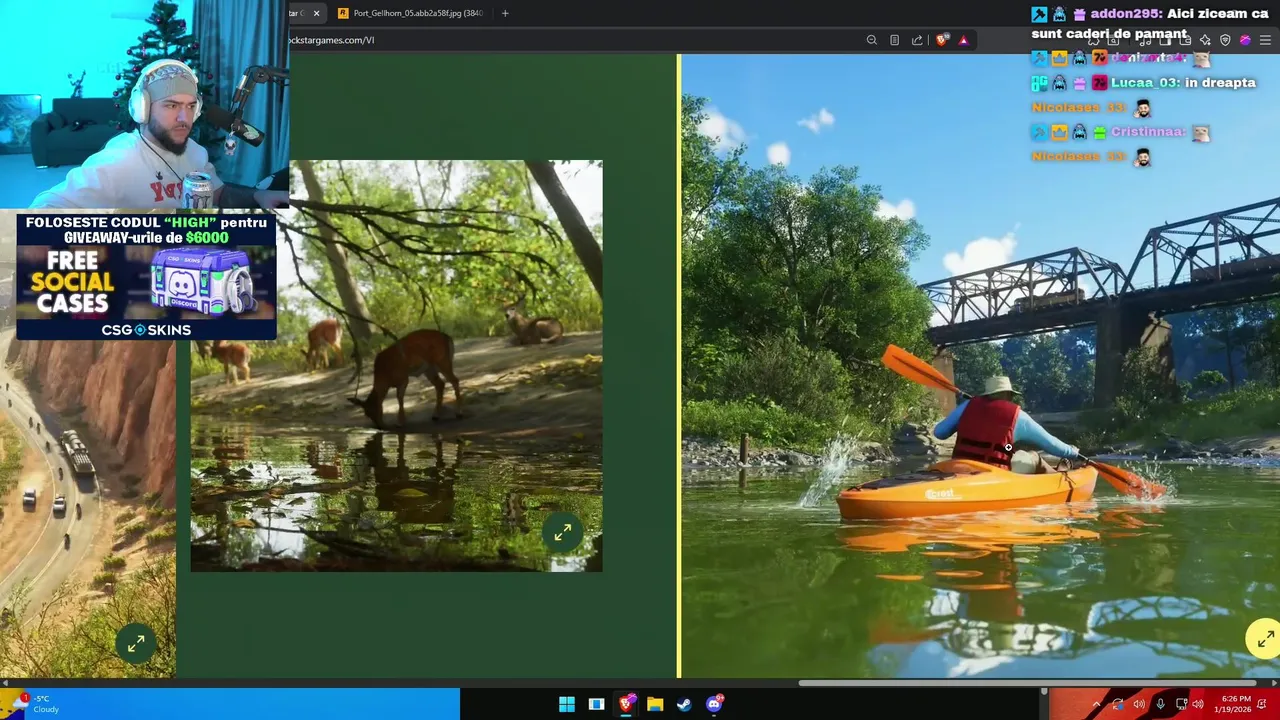
Task: Open Brave Leo AI sparkle icon
Action: click(1205, 40)
